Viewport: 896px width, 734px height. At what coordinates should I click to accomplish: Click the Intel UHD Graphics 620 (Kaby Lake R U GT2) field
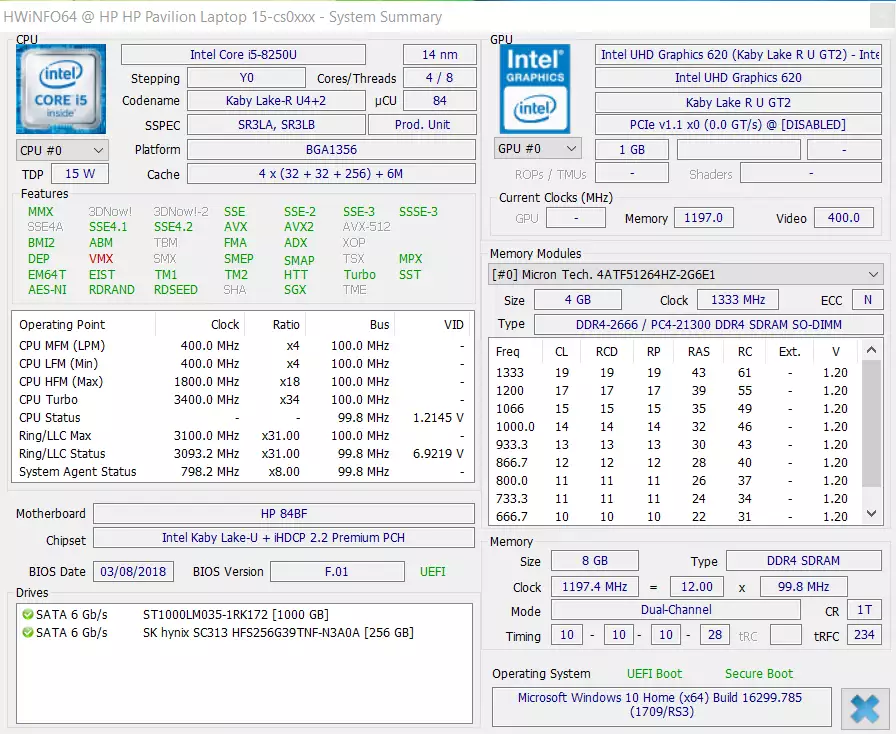(x=738, y=55)
